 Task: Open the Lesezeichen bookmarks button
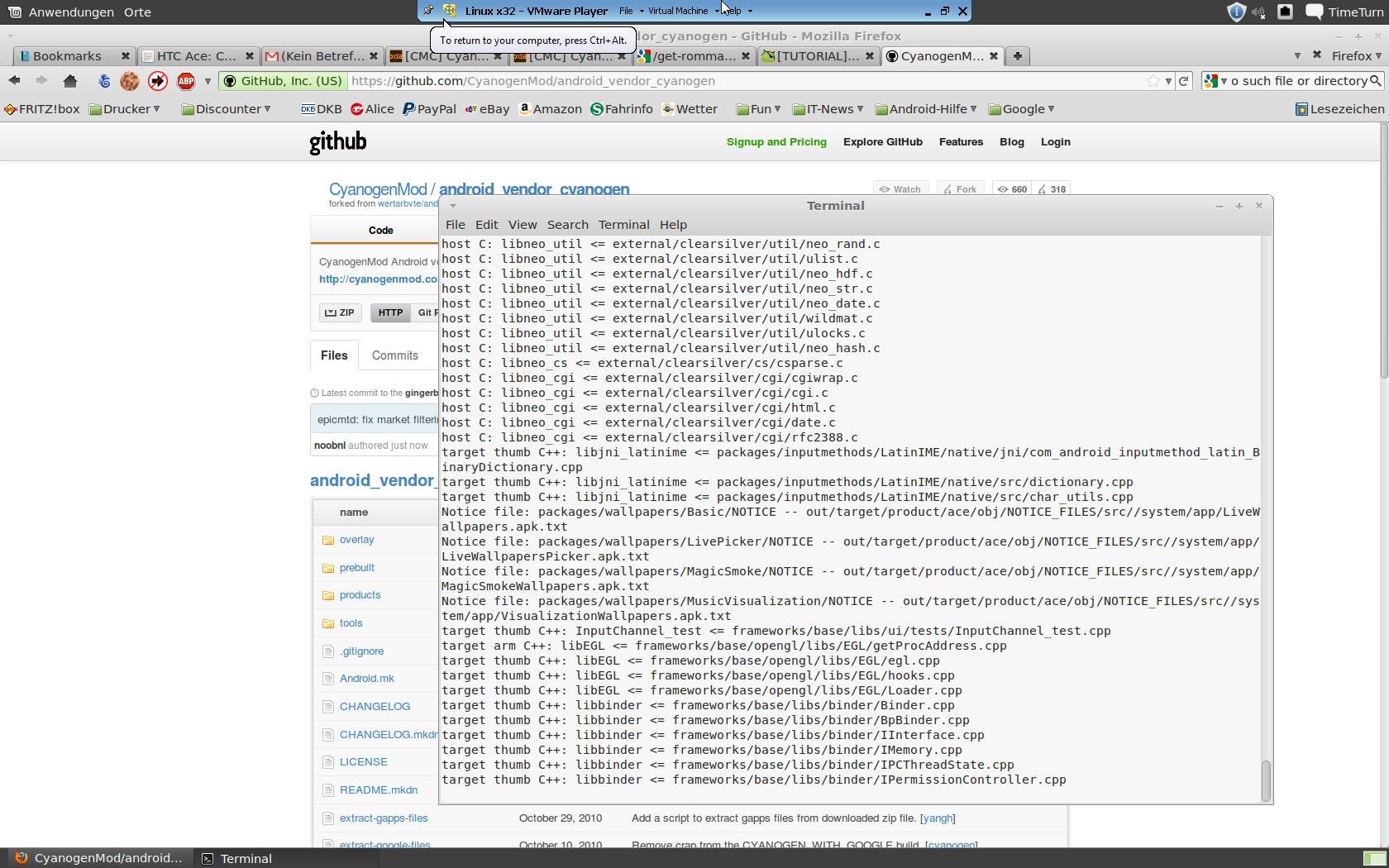click(1339, 109)
